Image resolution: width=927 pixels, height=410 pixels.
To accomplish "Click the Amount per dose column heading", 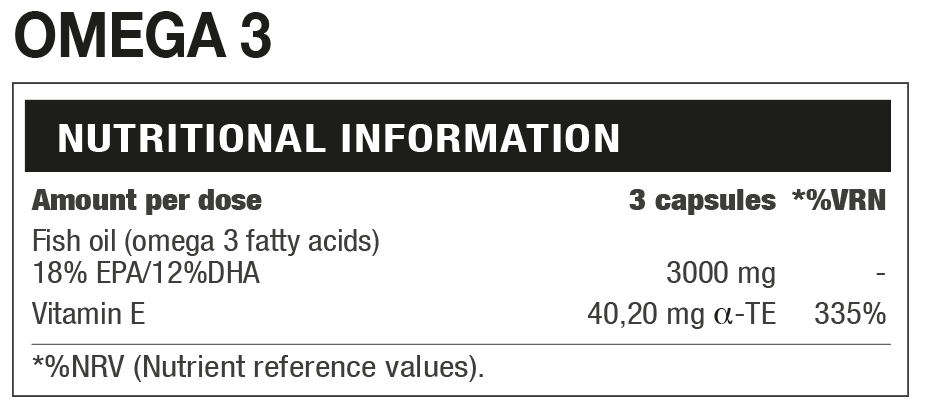I will (146, 200).
